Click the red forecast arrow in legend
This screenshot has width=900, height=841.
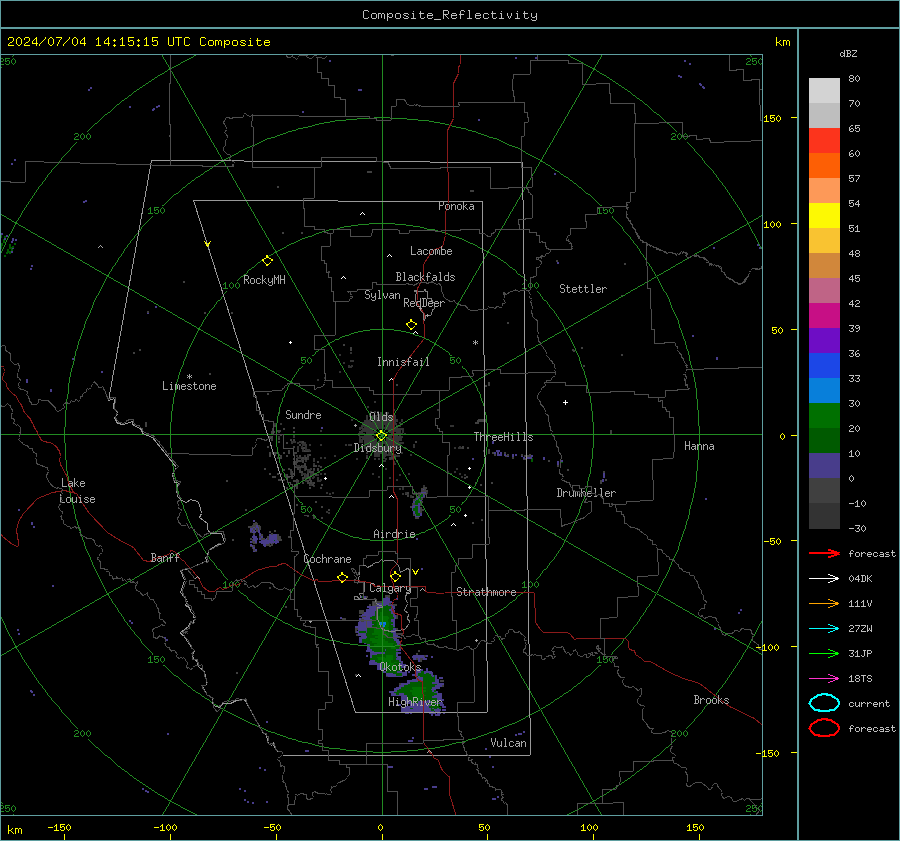pyautogui.click(x=824, y=553)
